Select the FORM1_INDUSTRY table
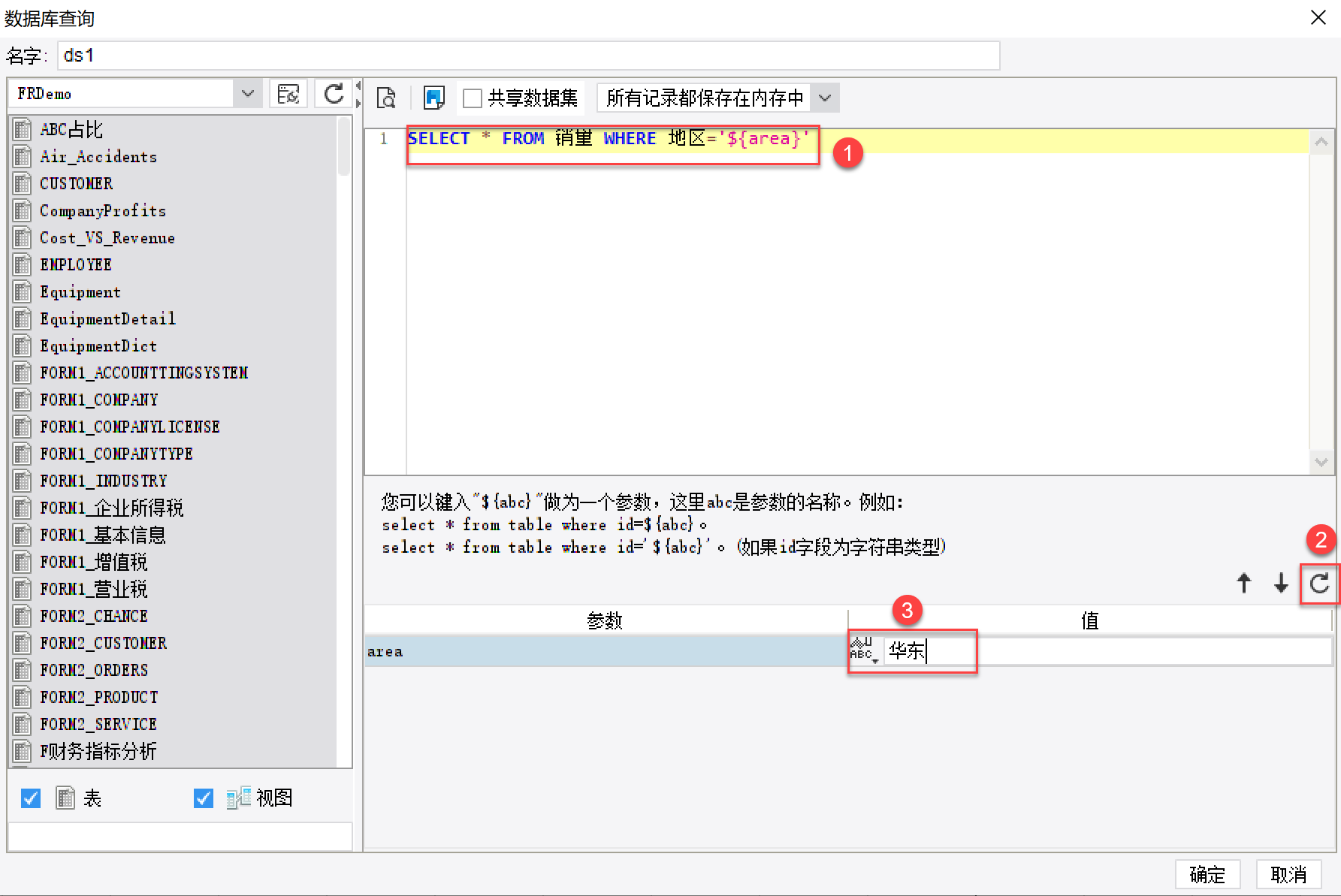Screen dimensions: 1341x896 click(103, 481)
